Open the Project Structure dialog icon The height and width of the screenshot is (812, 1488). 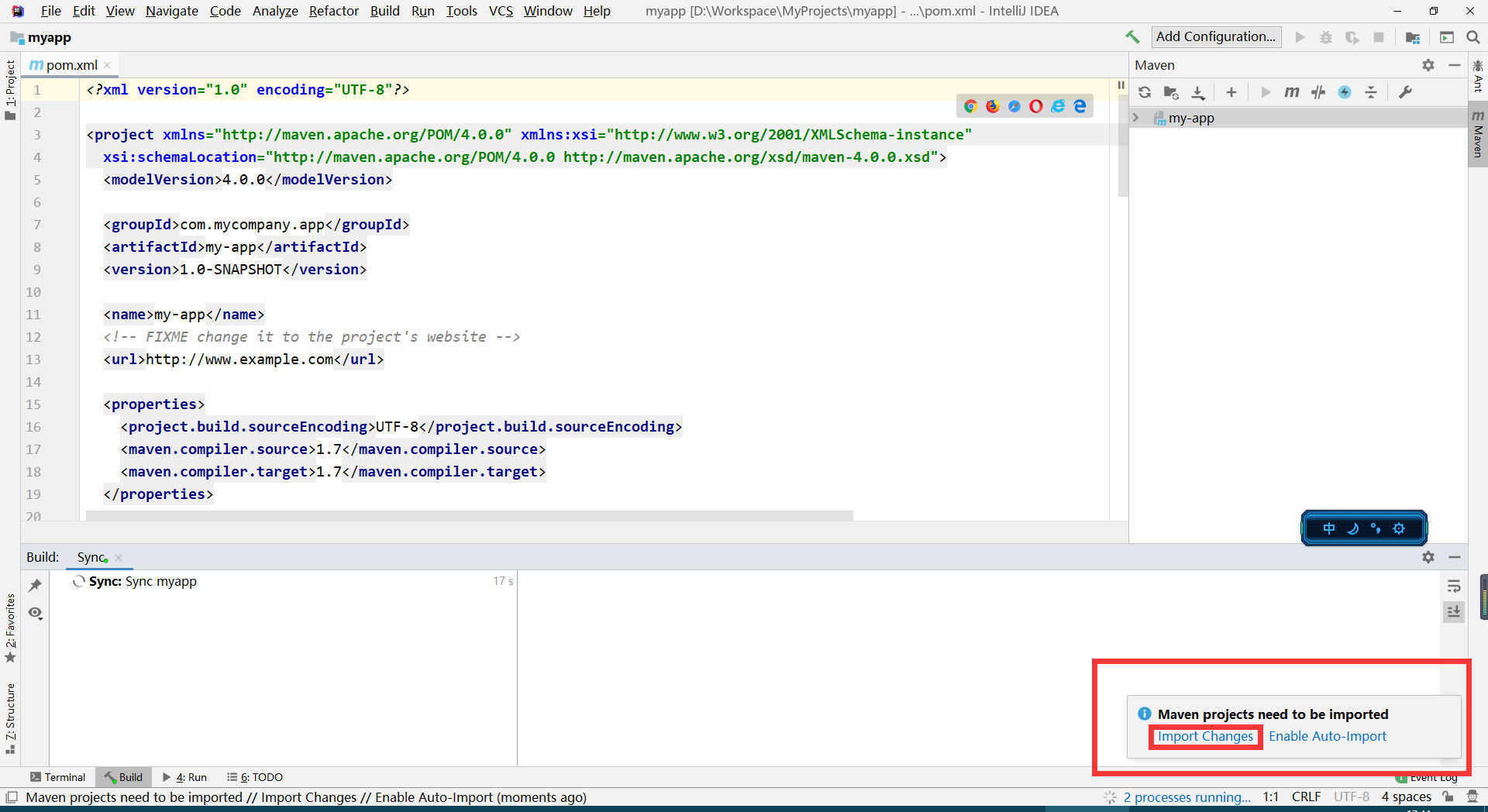[1413, 37]
